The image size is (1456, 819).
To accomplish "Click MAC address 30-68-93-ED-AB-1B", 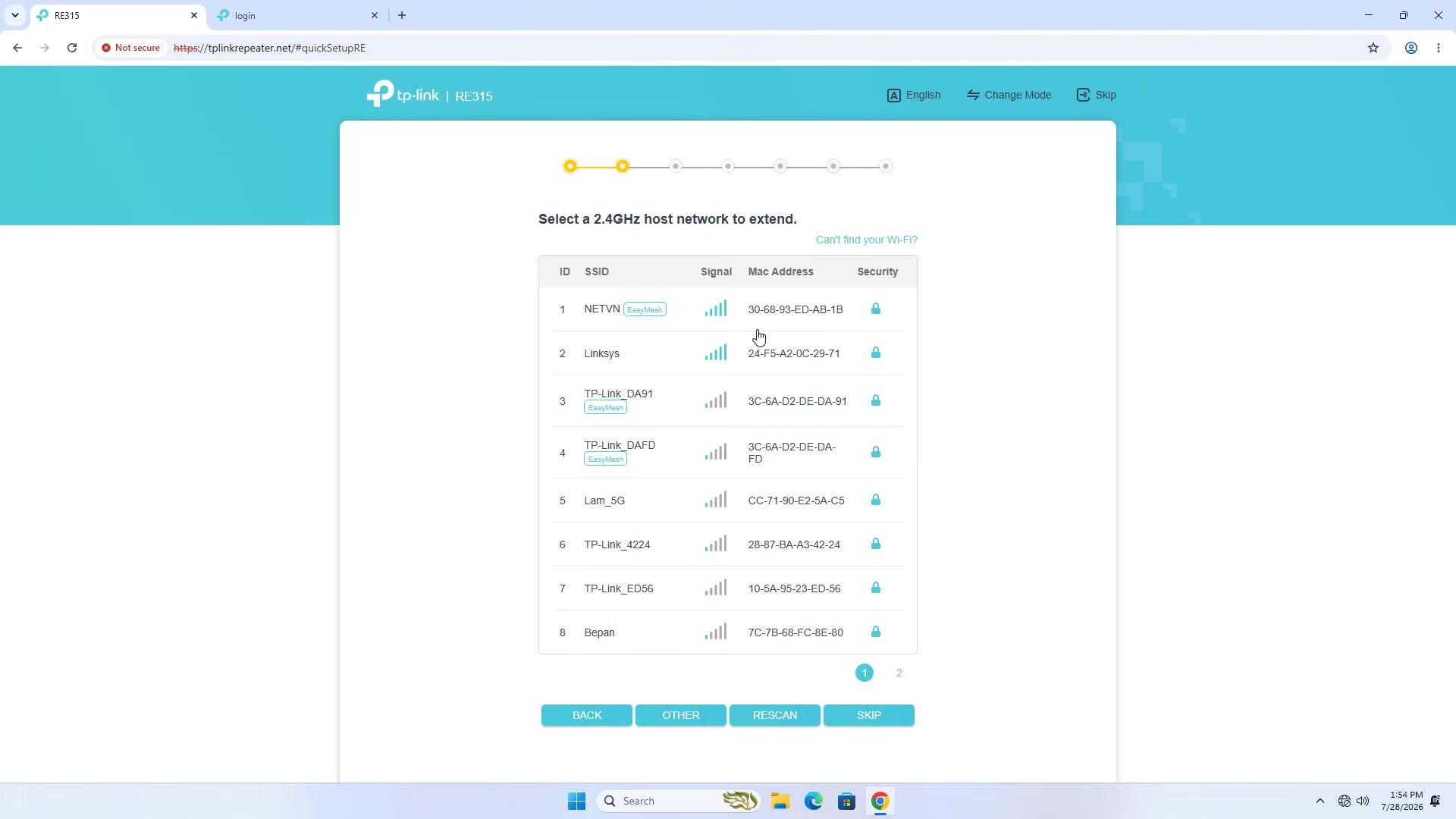I will [795, 309].
